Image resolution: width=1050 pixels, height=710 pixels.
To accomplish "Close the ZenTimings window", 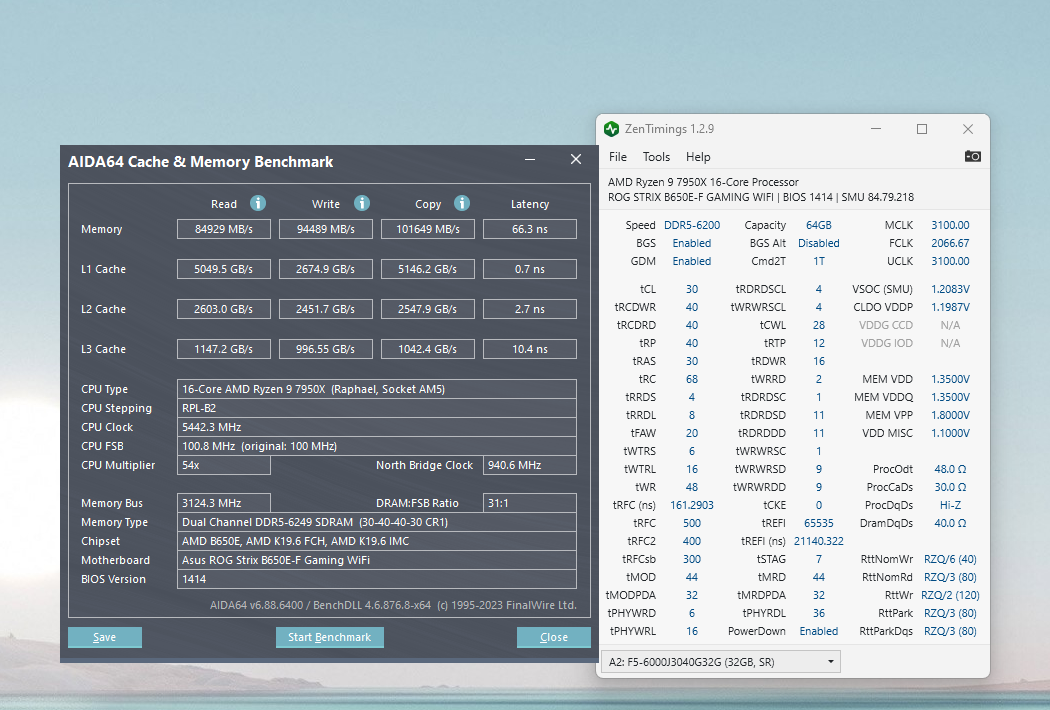I will coord(968,129).
